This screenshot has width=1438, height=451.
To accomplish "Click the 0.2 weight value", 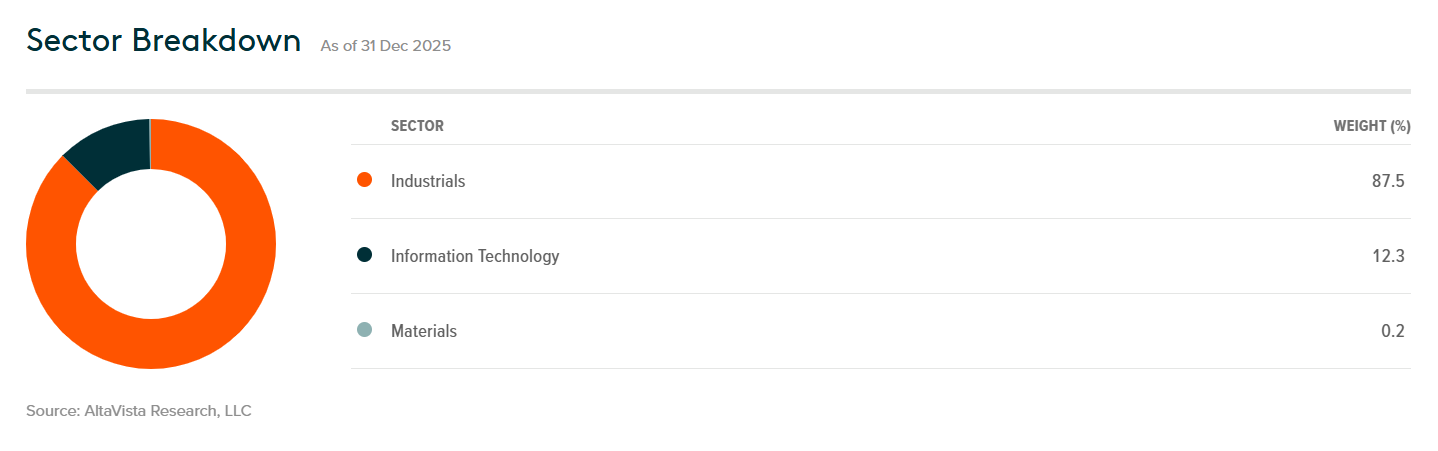I will [1393, 331].
